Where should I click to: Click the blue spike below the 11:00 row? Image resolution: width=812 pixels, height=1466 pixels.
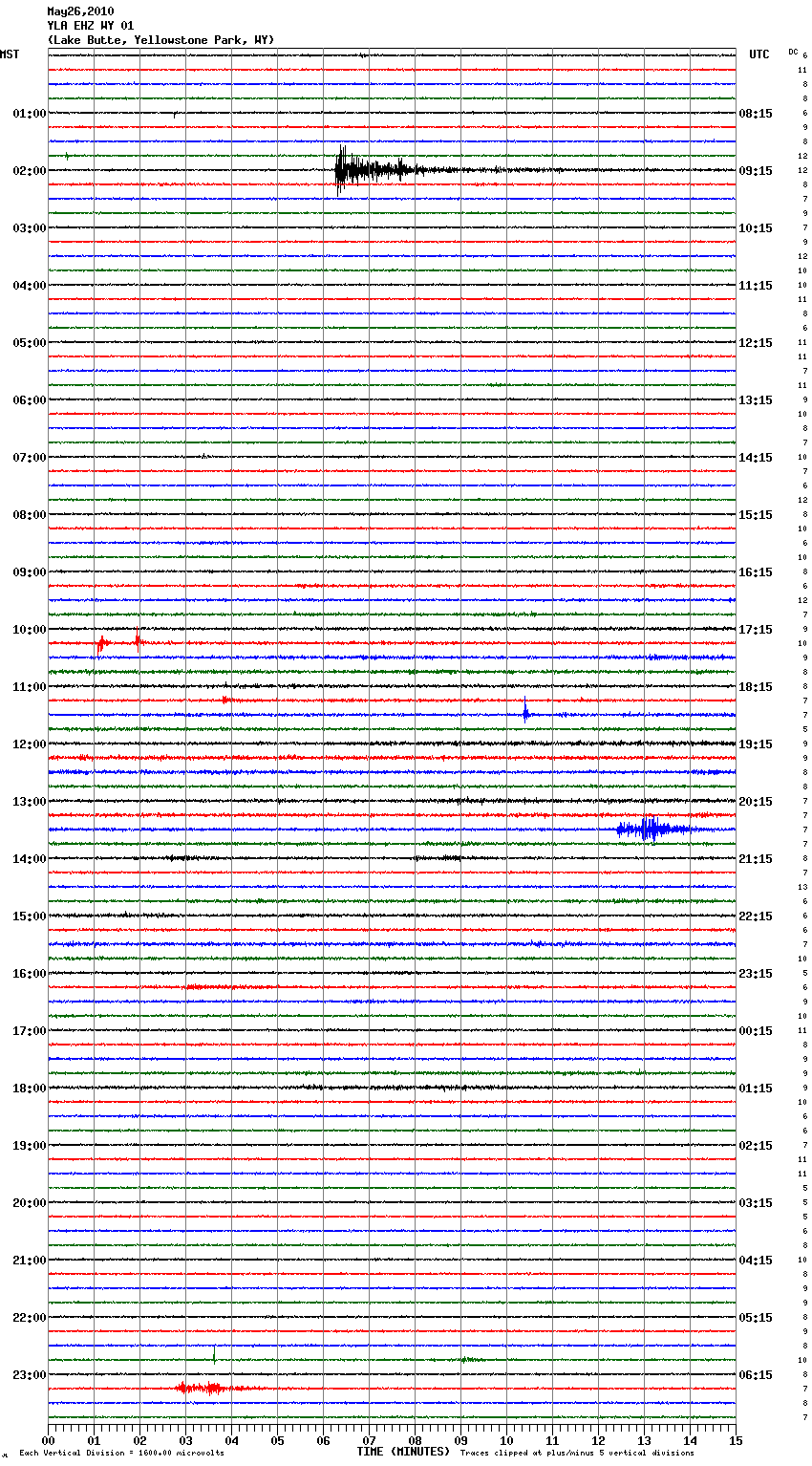525,712
